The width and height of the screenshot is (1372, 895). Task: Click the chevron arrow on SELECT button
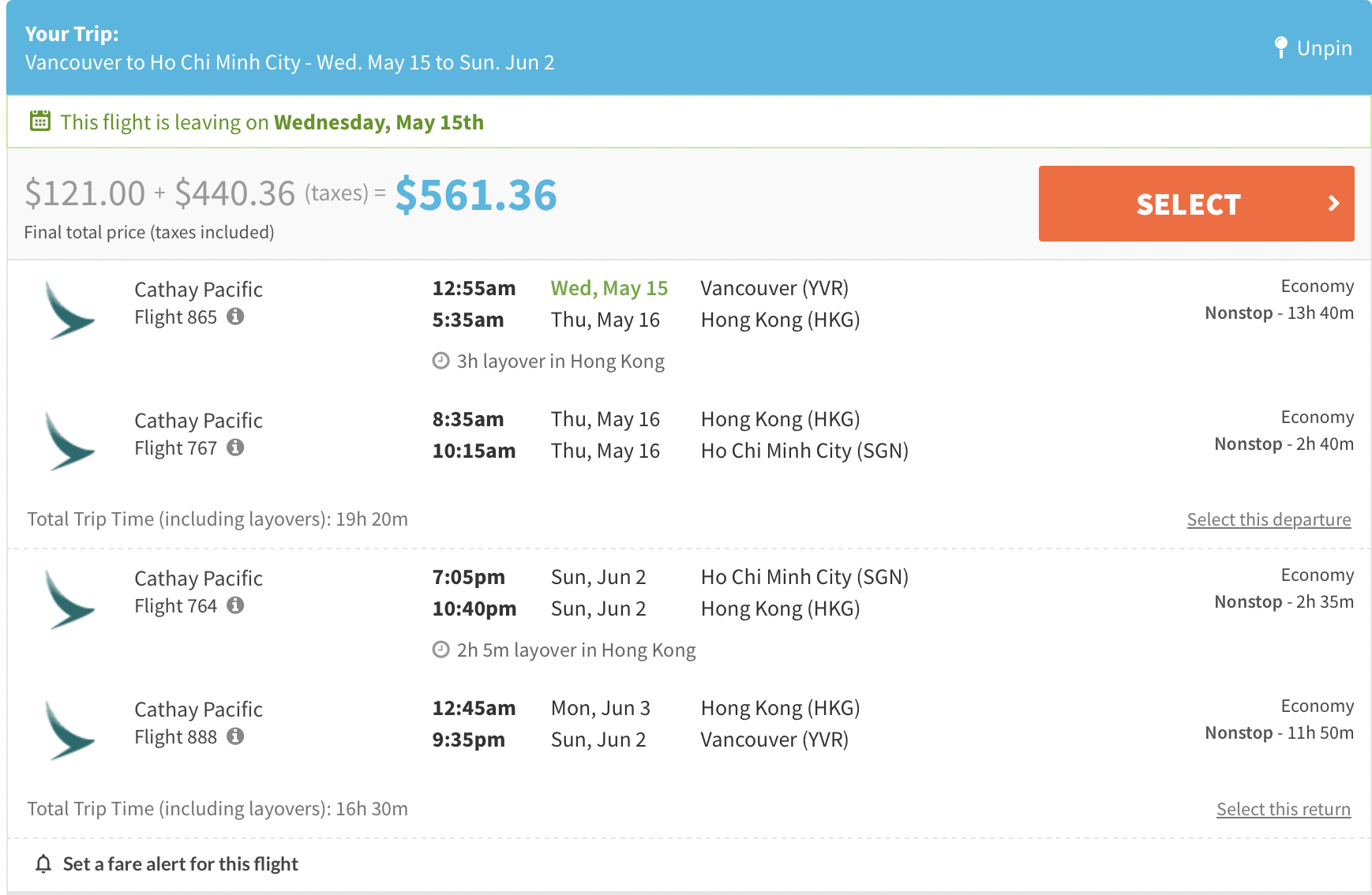pos(1333,204)
